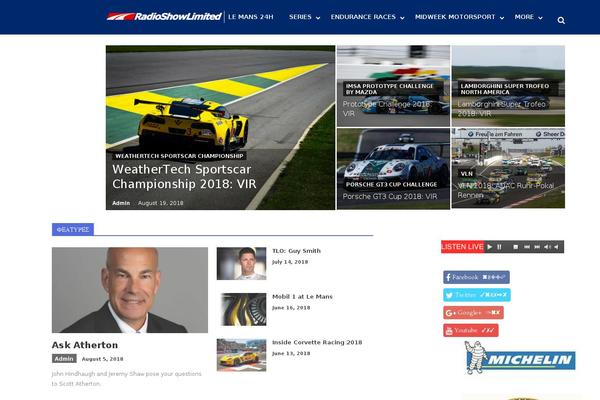Image resolution: width=600 pixels, height=400 pixels.
Task: Click the Admin badge under Ask Atherton
Action: click(64, 359)
